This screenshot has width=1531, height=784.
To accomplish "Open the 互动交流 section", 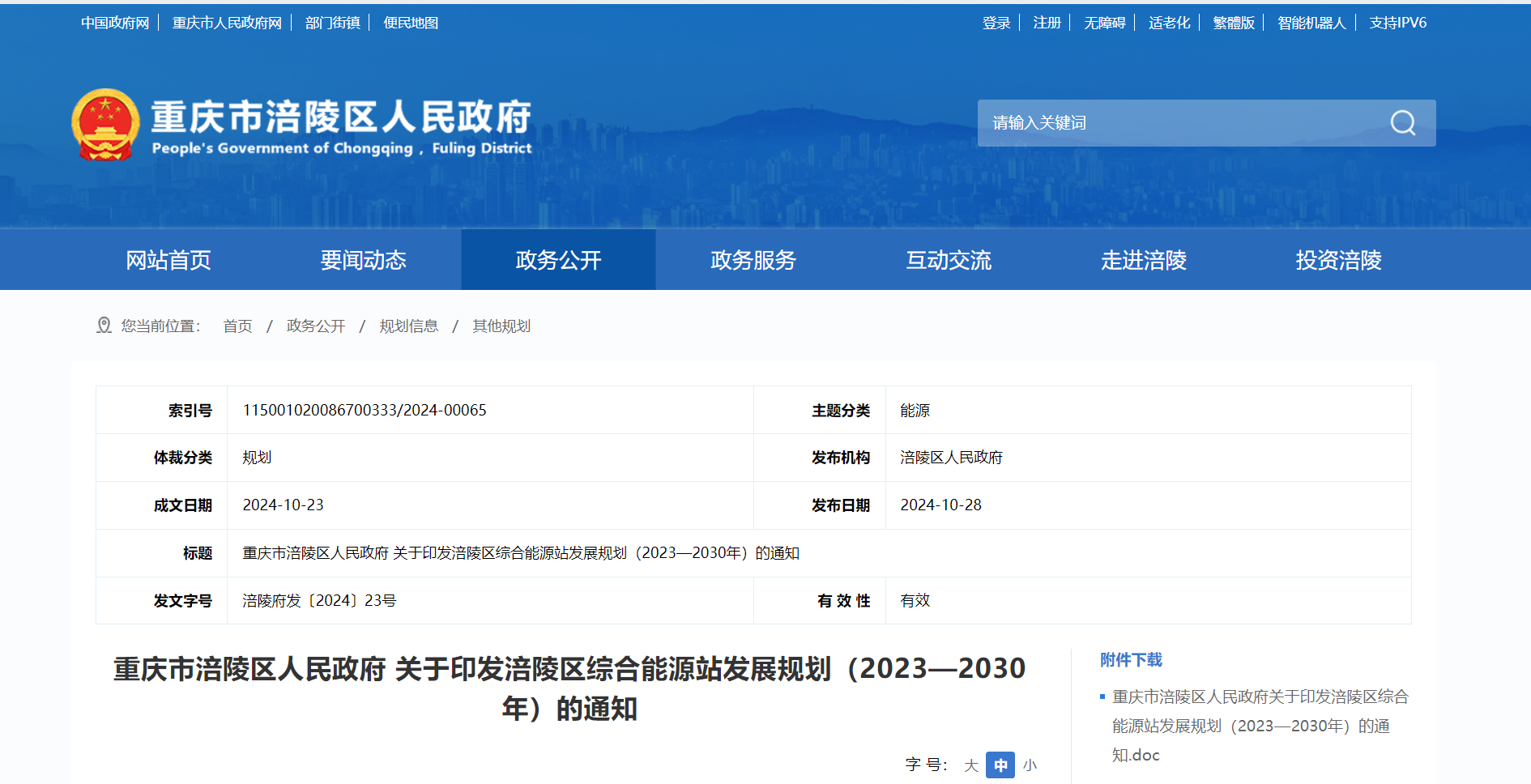I will (x=948, y=260).
